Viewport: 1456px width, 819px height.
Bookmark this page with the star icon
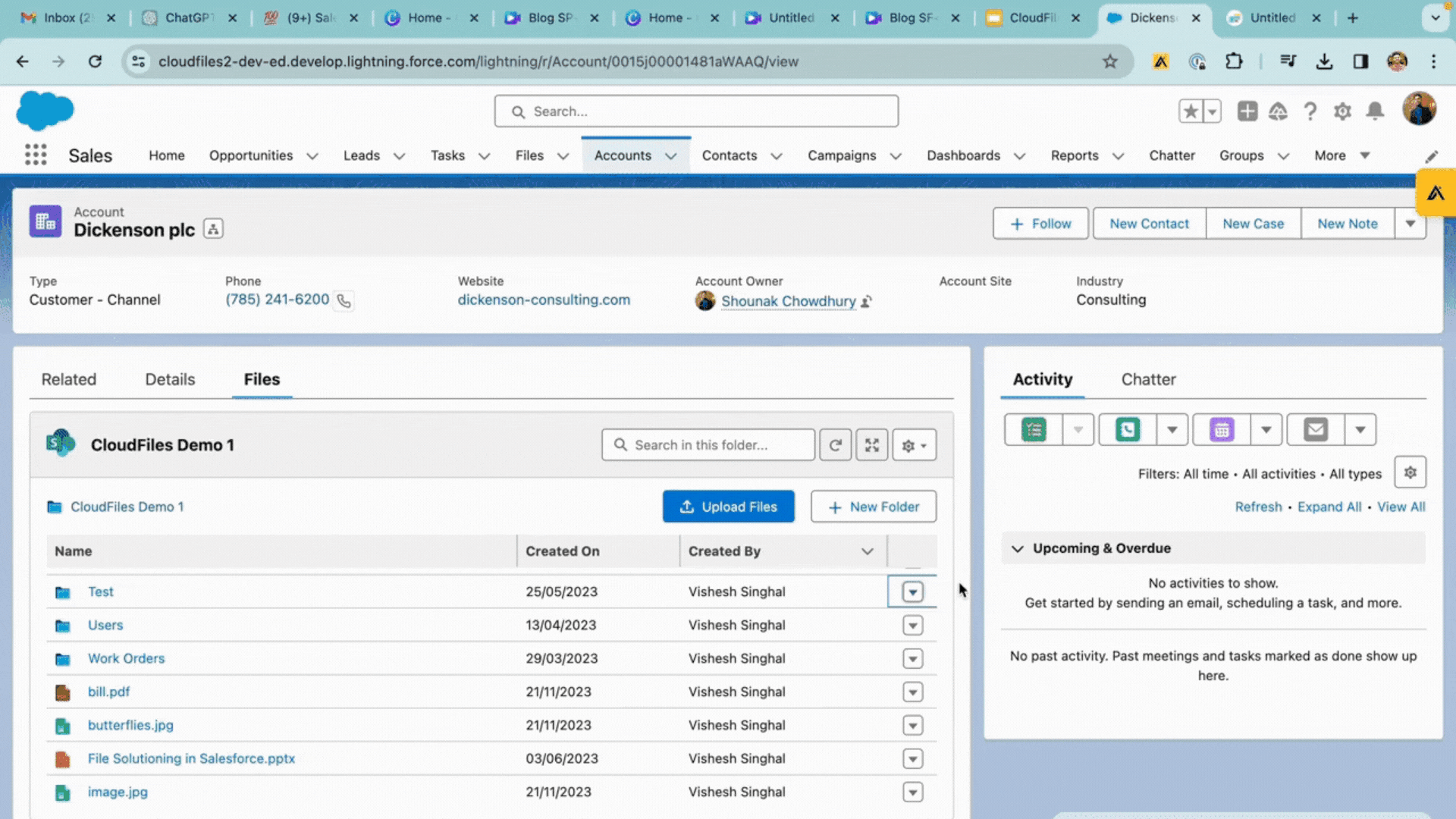[x=1110, y=61]
